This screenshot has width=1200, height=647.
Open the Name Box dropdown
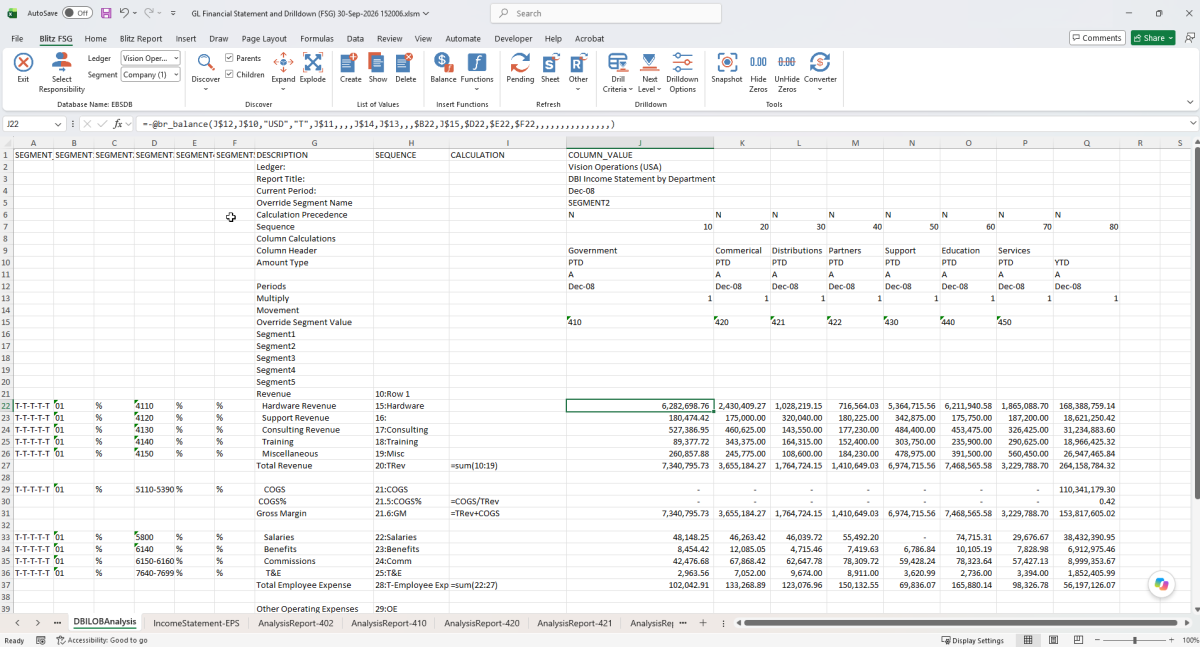[x=58, y=124]
